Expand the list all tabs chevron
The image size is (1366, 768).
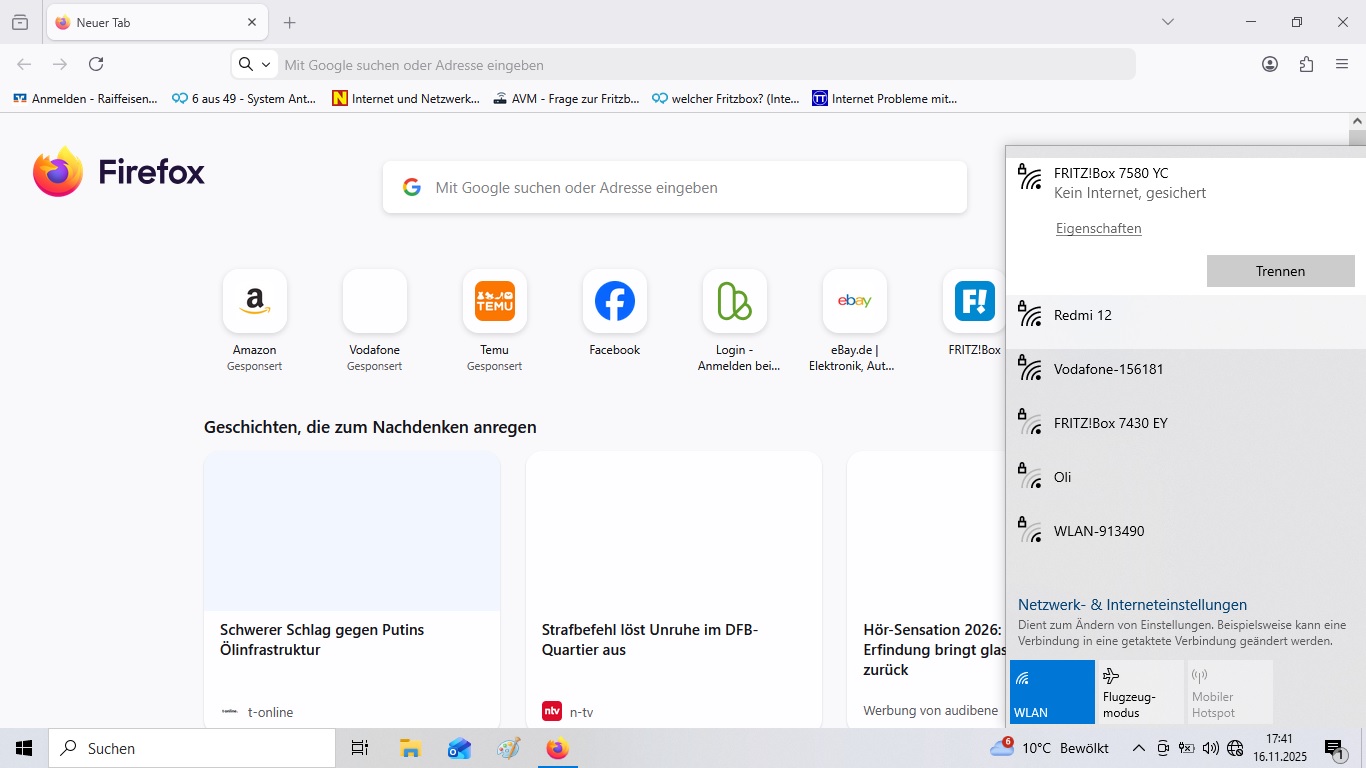point(1167,22)
